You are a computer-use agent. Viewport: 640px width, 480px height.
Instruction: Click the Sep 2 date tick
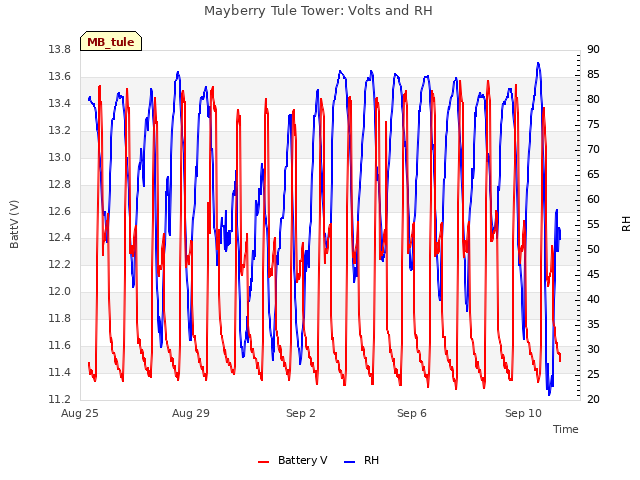(301, 413)
